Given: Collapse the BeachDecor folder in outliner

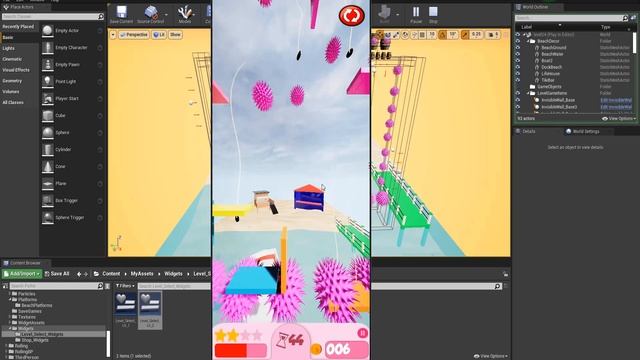Looking at the screenshot, I should 528,41.
